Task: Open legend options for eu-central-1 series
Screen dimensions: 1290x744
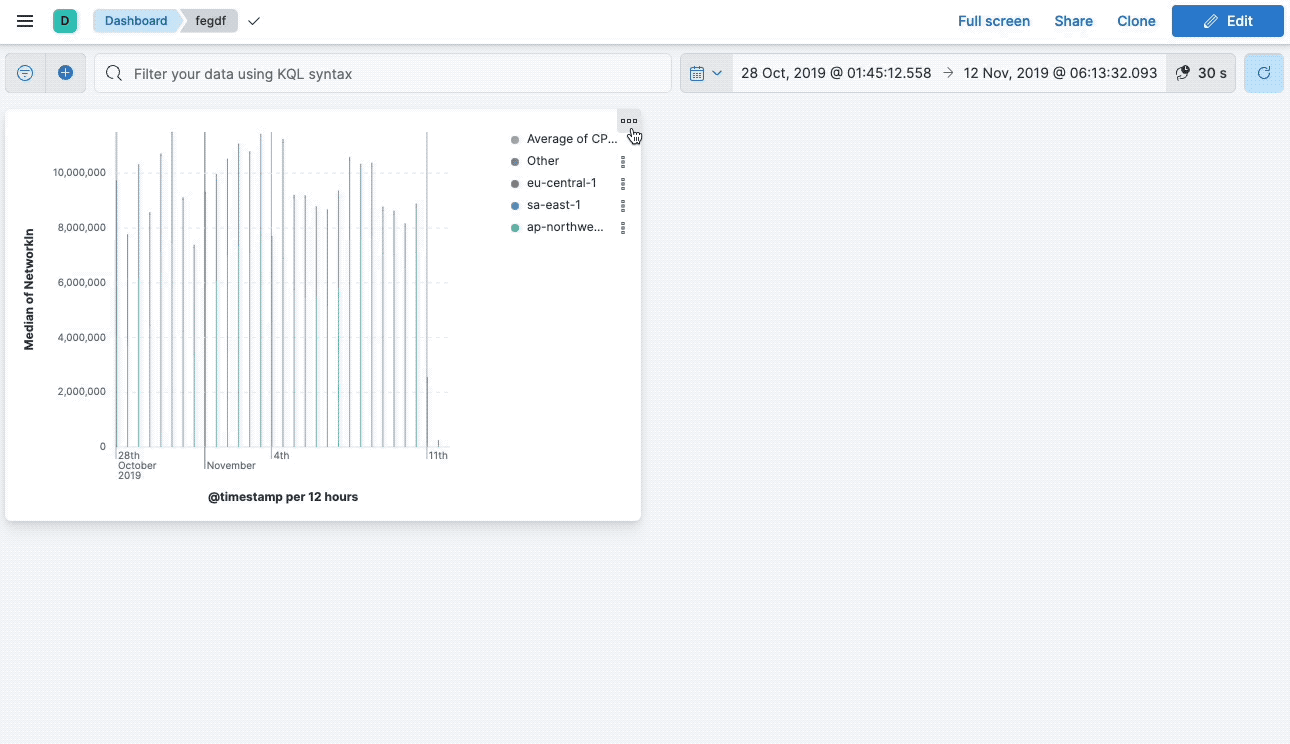Action: point(623,183)
